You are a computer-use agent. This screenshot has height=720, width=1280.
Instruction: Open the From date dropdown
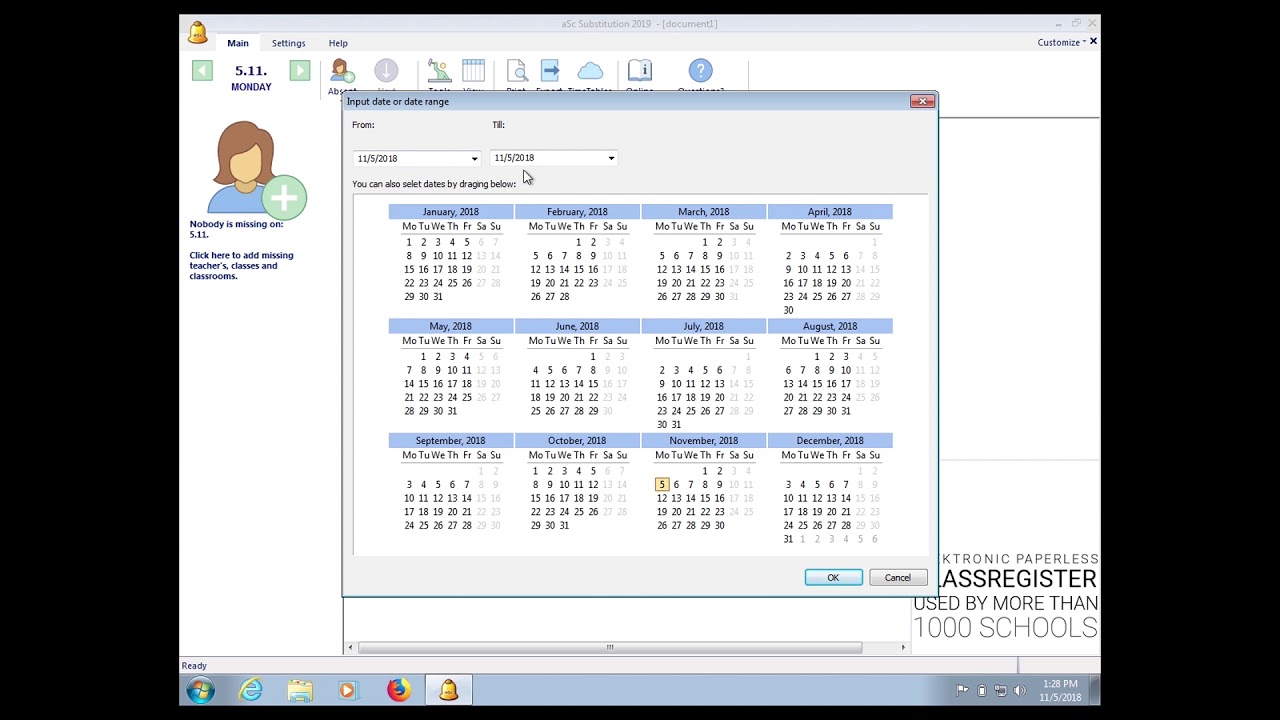[x=474, y=158]
